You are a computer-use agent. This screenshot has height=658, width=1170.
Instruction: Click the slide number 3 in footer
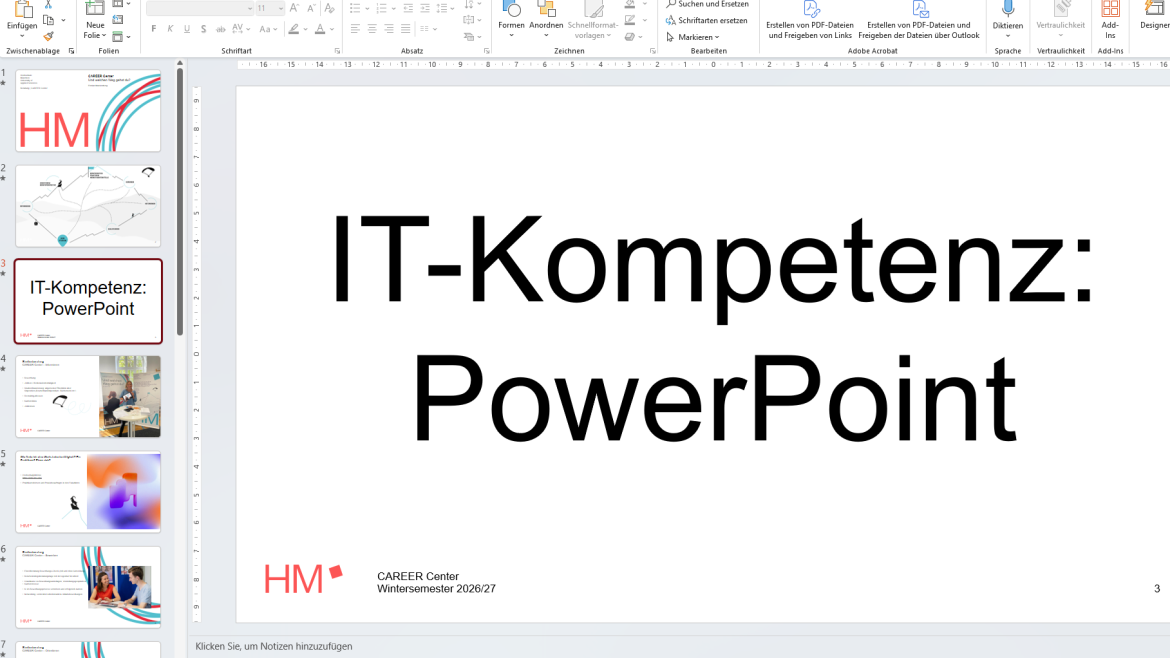[x=1157, y=589]
